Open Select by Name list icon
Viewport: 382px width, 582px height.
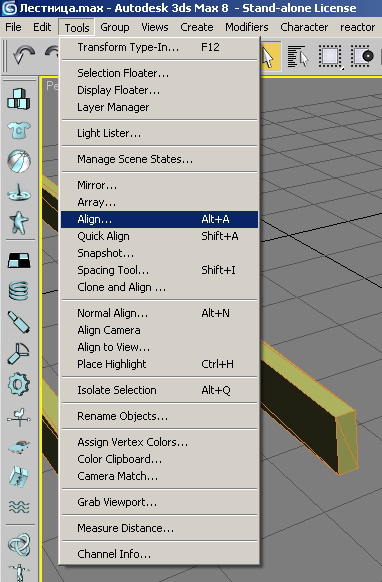coord(298,57)
